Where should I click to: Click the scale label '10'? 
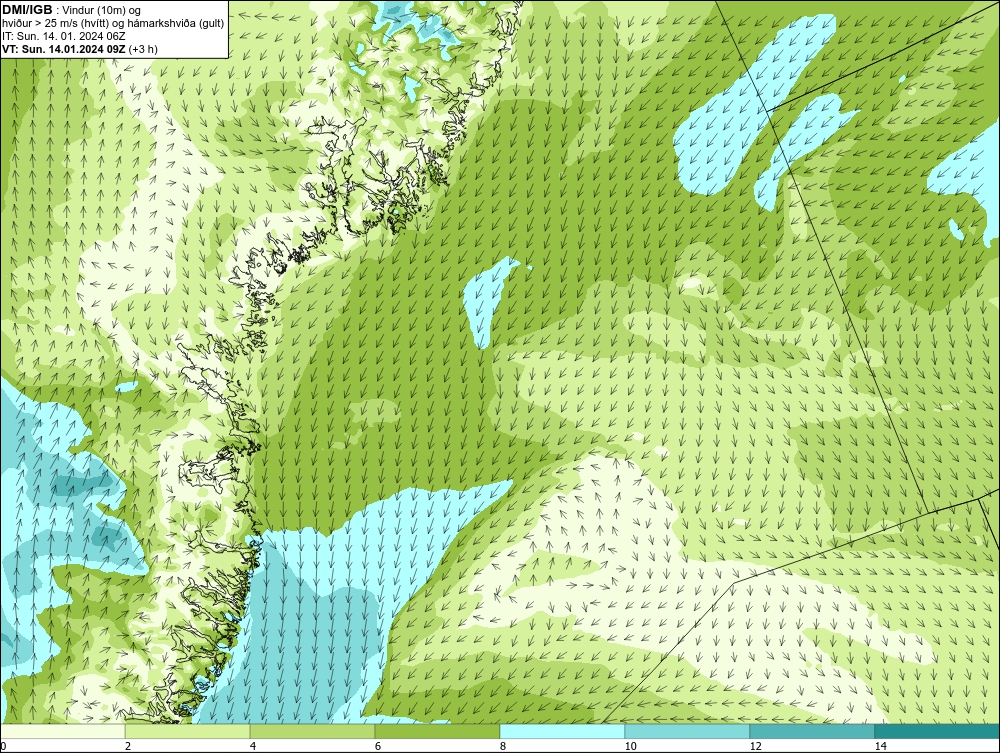coord(630,746)
